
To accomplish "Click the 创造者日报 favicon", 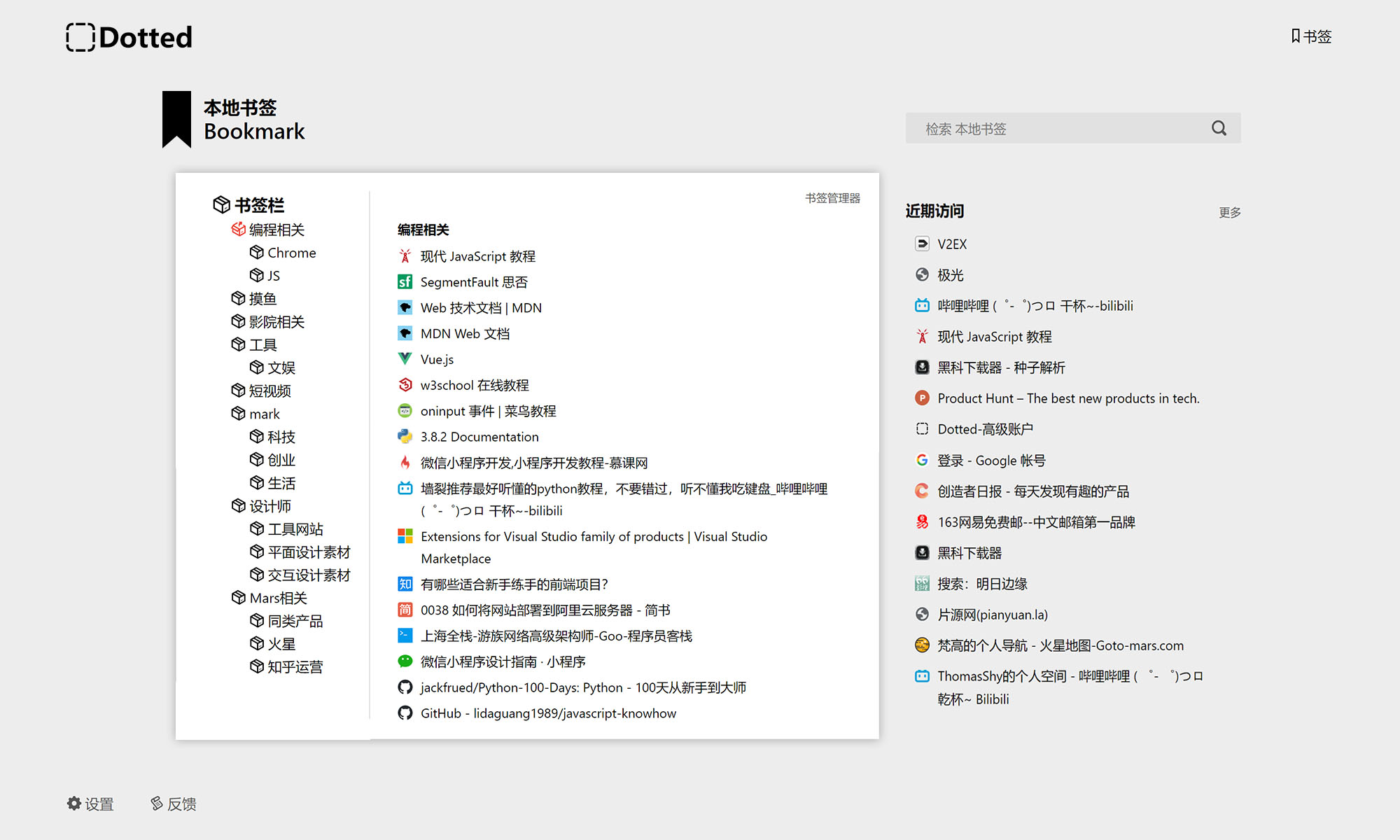I will point(922,491).
